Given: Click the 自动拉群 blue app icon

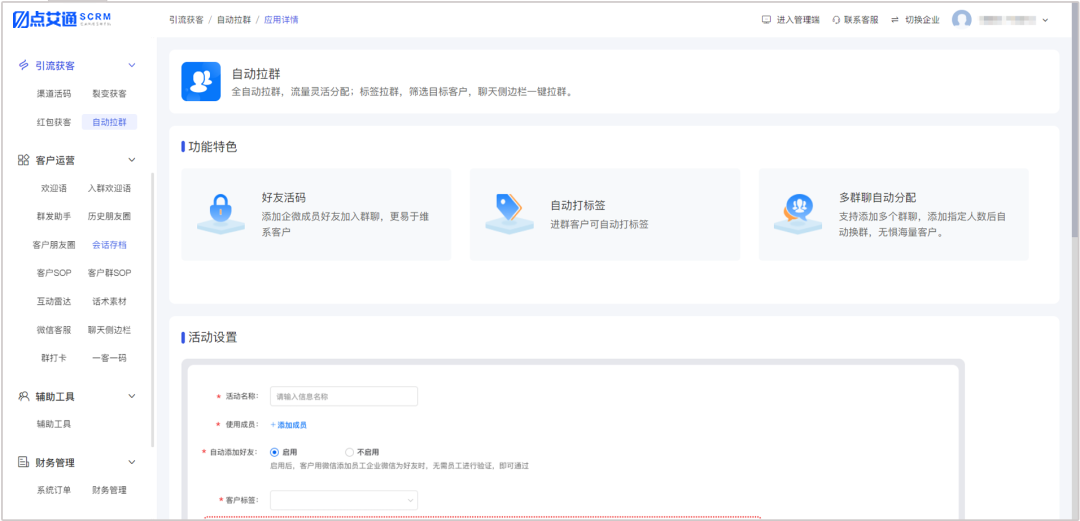Looking at the screenshot, I should [x=201, y=81].
